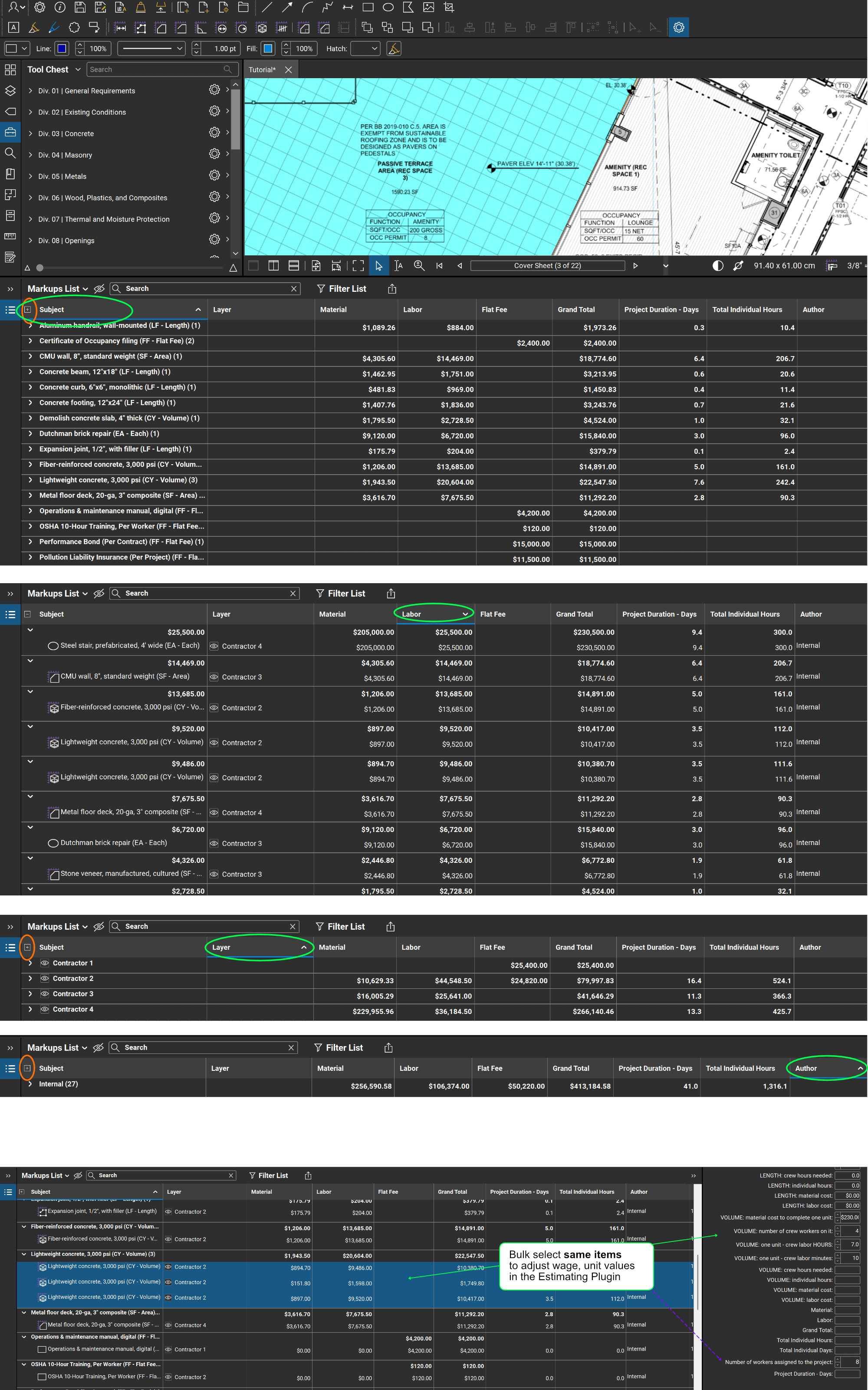The image size is (868, 1390).
Task: Toggle Contractor 3 layer visibility eye
Action: coord(45,994)
